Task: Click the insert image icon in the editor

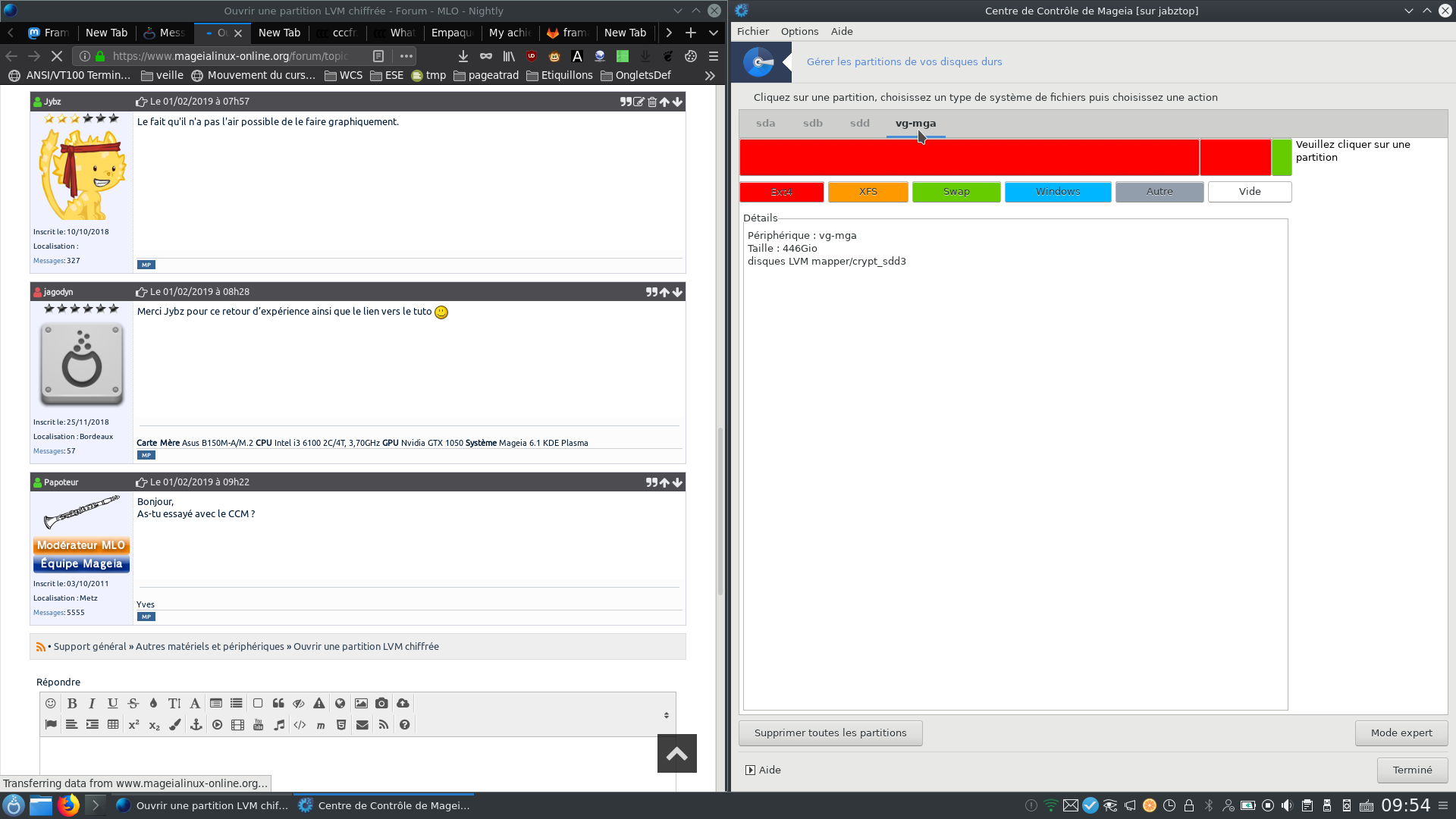Action: (x=361, y=704)
